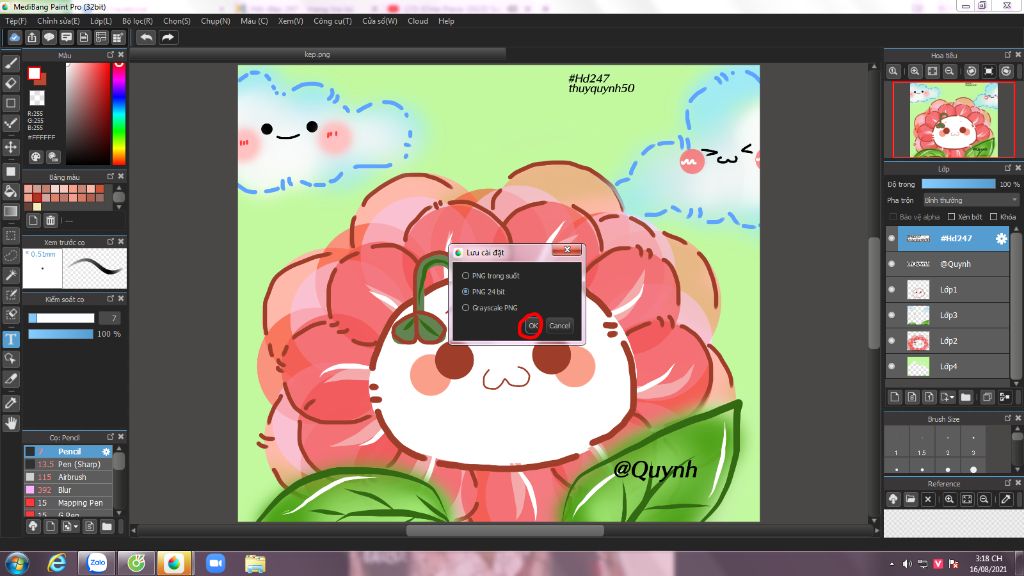This screenshot has width=1024, height=576.
Task: Select the Airbrush brush
Action: pos(69,477)
